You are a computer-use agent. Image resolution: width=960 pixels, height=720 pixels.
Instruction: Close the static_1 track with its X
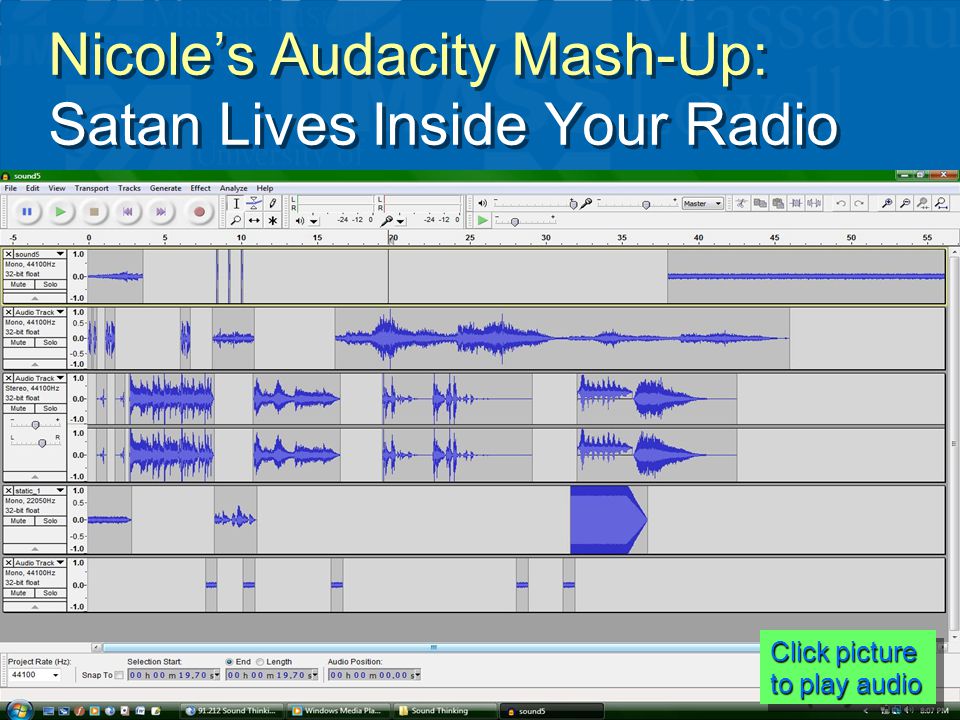click(9, 490)
